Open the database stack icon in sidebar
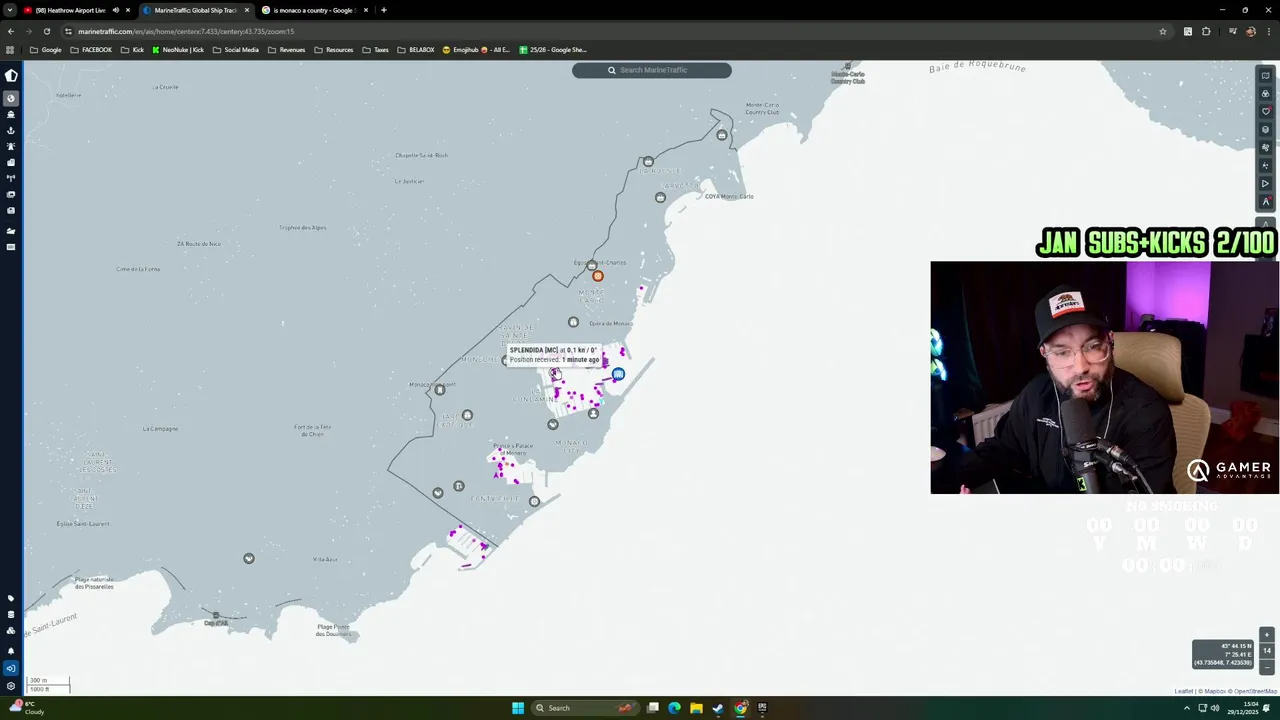This screenshot has width=1280, height=720. point(11,614)
